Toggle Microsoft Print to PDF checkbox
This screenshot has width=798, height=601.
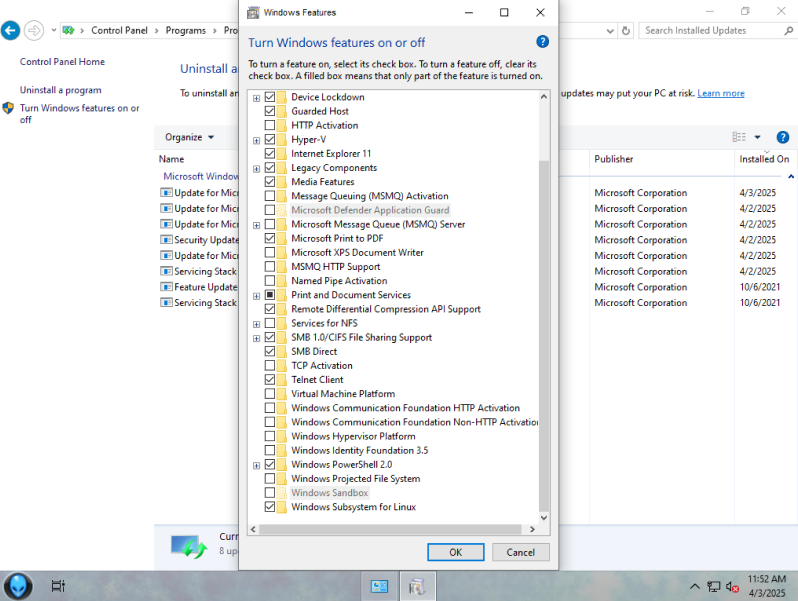pyautogui.click(x=270, y=238)
